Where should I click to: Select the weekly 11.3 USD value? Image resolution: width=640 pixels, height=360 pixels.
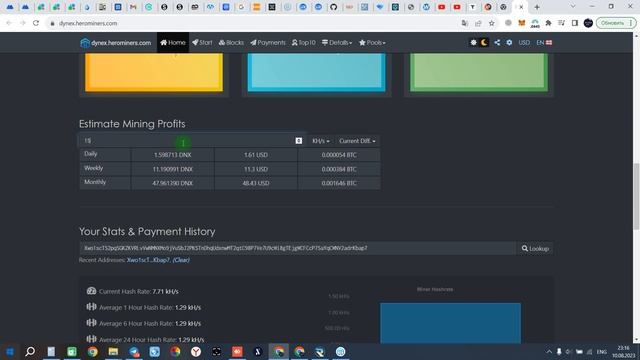[x=256, y=169]
